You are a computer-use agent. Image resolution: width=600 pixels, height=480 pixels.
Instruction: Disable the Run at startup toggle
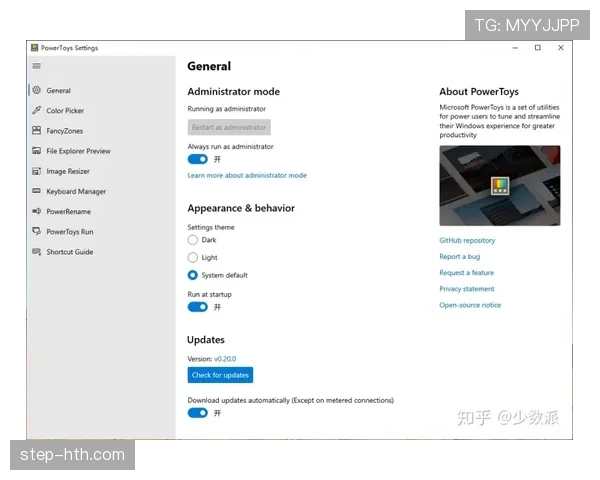pos(198,307)
